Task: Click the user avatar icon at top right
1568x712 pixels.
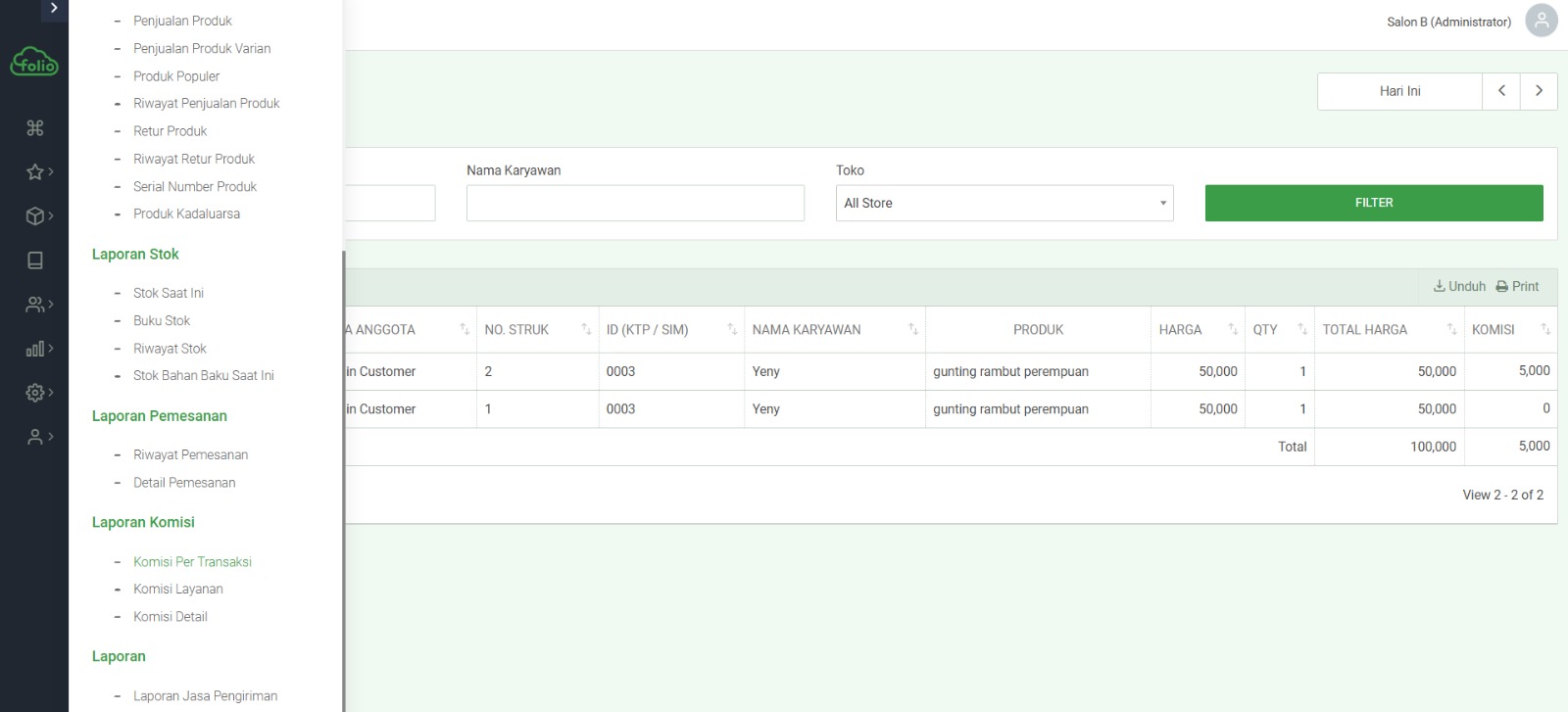Action: pos(1541,21)
